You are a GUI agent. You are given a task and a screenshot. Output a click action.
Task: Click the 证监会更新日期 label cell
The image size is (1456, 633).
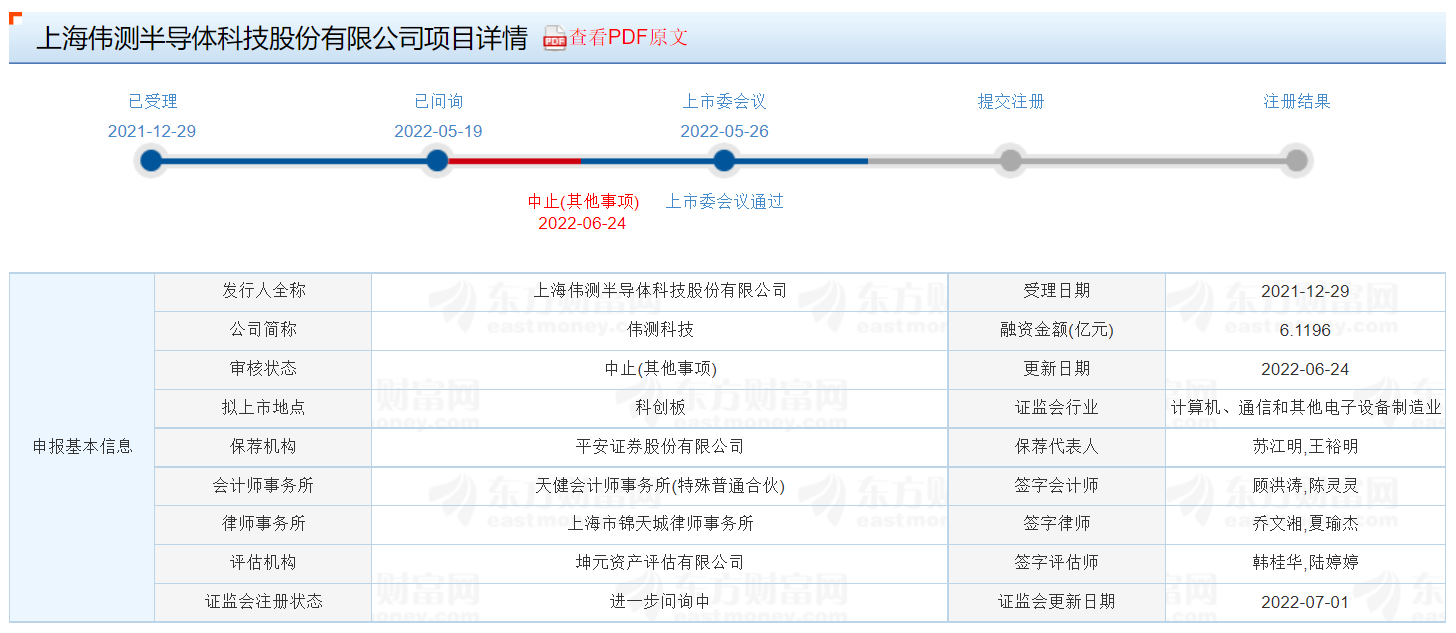[1057, 602]
